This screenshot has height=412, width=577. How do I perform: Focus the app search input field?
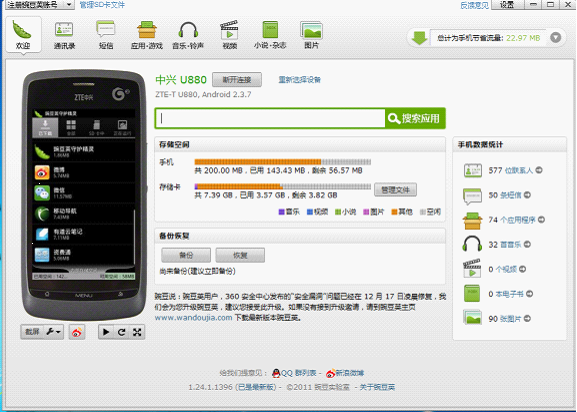(270, 118)
